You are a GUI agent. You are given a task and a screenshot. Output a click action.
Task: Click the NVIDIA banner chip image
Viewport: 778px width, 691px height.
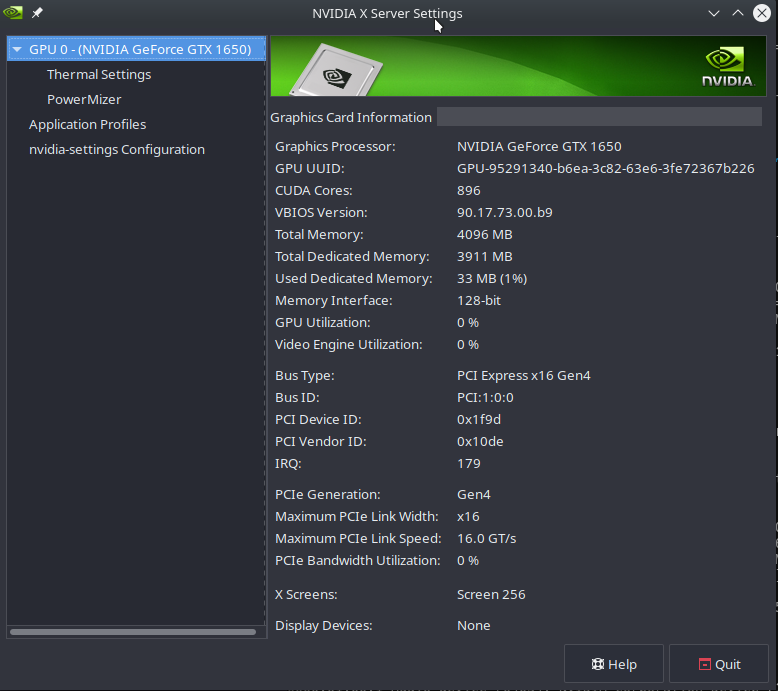point(336,70)
